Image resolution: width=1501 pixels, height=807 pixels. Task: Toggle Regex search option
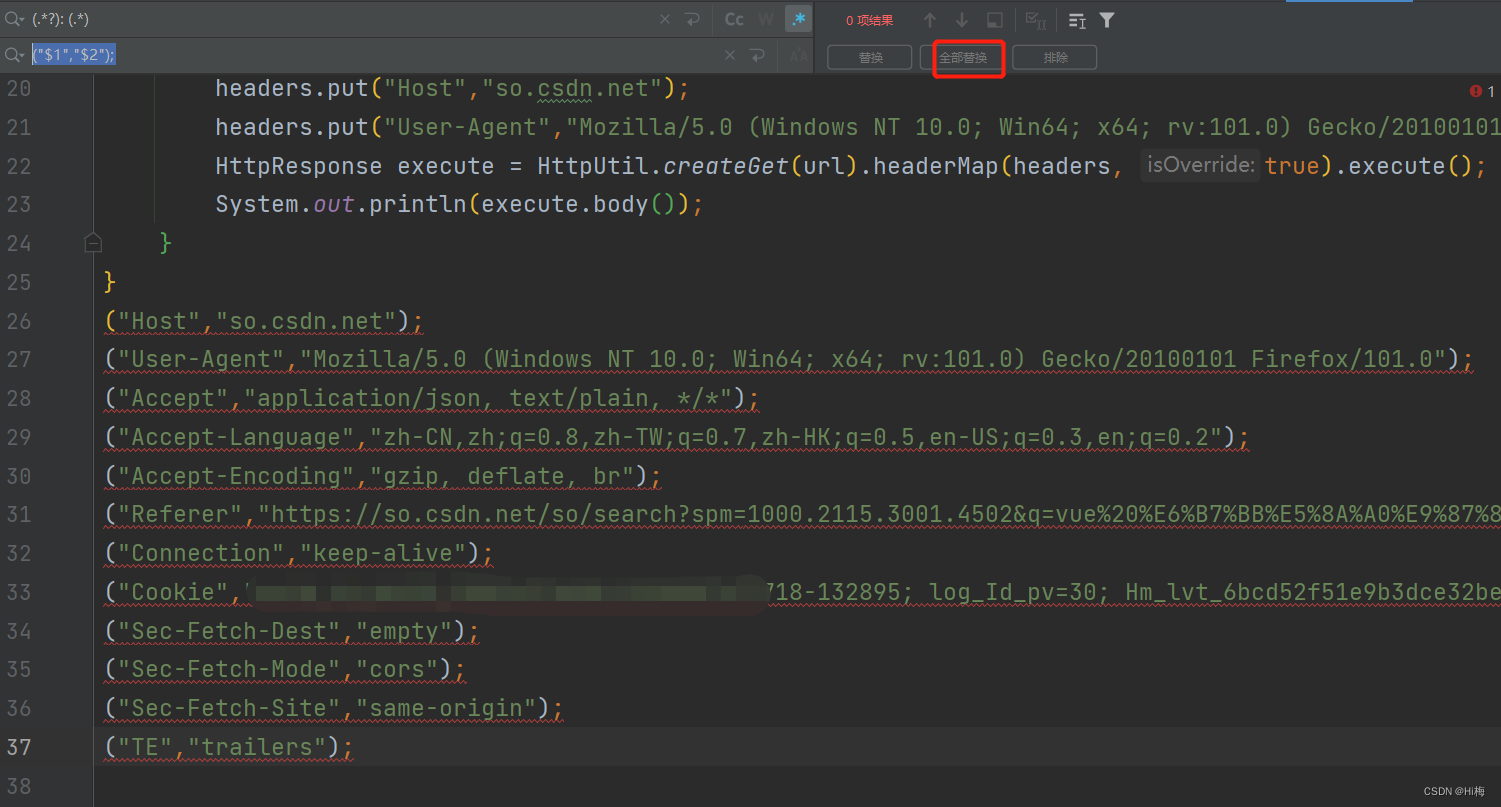798,19
